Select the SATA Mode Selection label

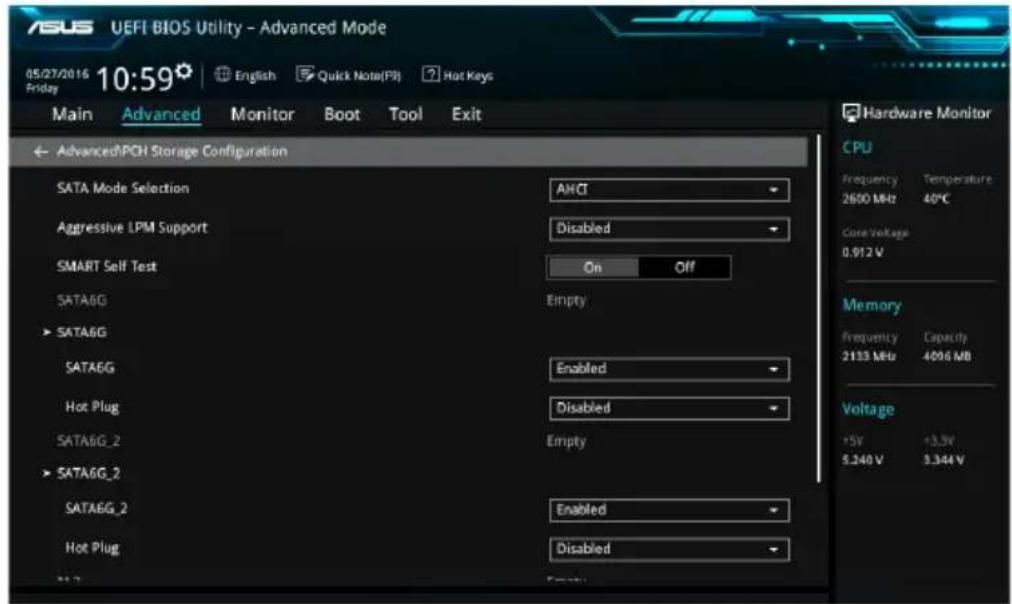[123, 188]
